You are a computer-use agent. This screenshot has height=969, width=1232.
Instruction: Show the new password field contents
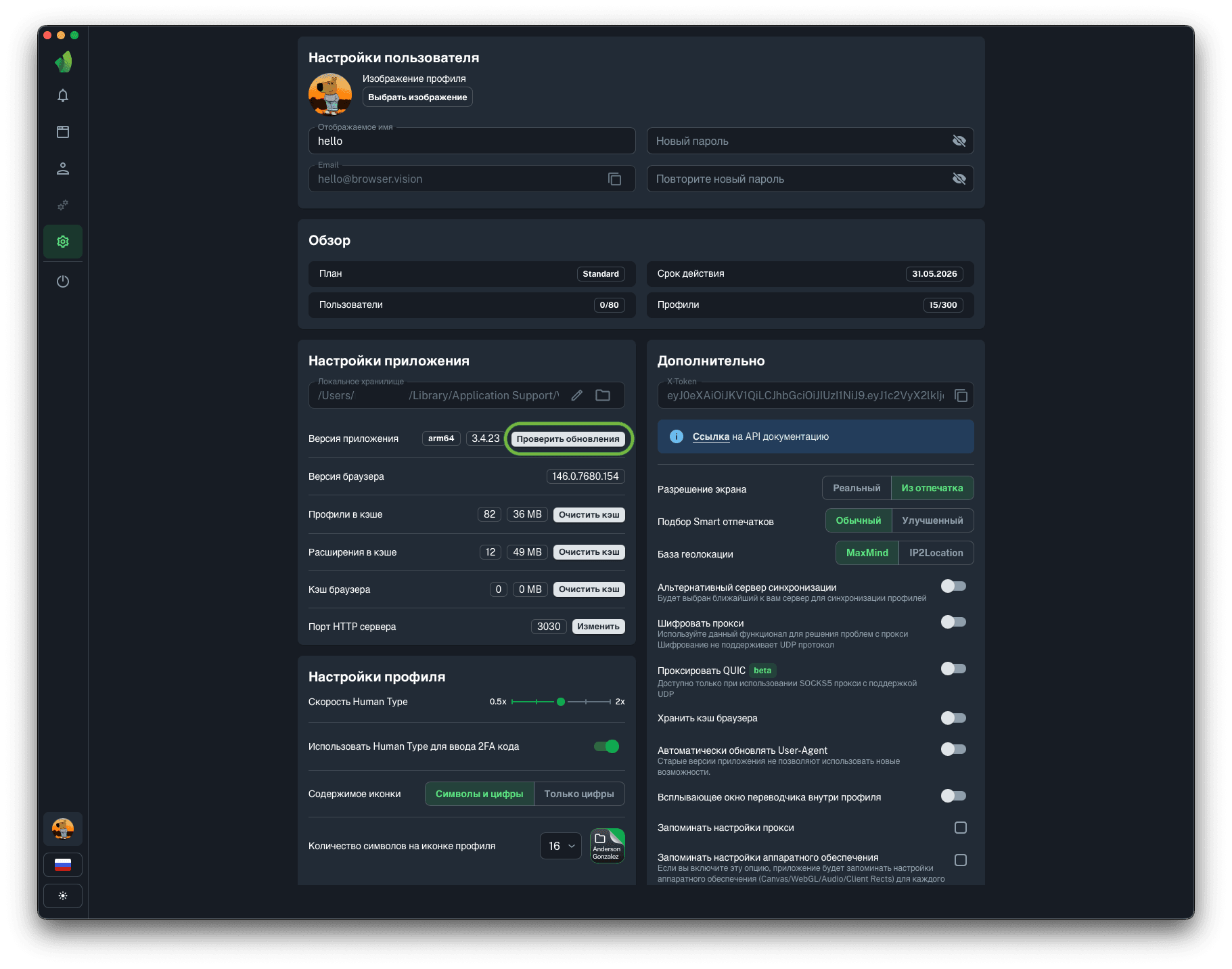tap(959, 141)
